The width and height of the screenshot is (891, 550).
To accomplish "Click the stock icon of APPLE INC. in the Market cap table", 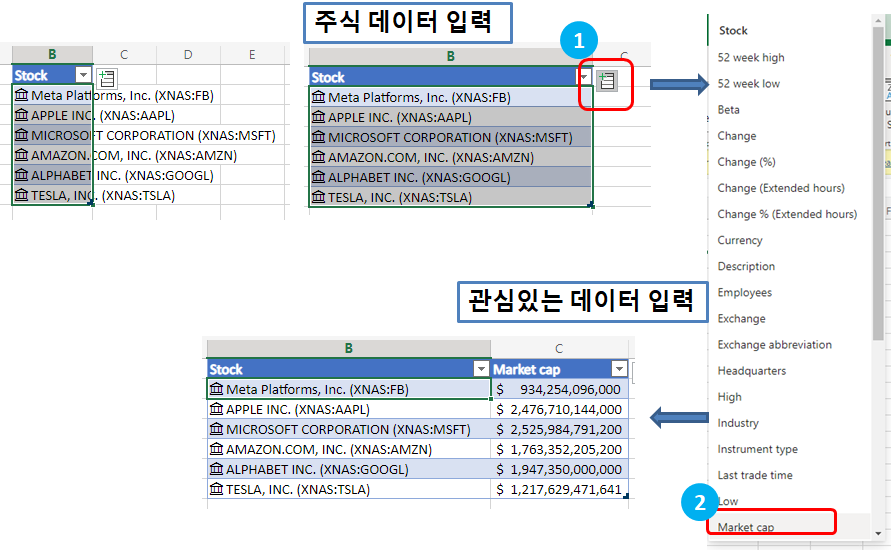I will click(216, 409).
